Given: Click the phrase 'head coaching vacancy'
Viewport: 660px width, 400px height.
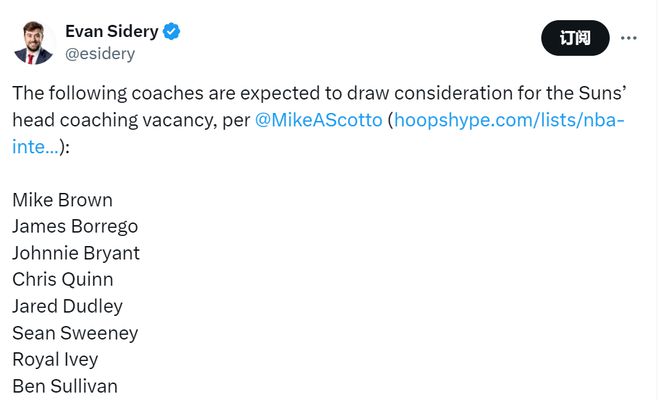Looking at the screenshot, I should 107,120.
